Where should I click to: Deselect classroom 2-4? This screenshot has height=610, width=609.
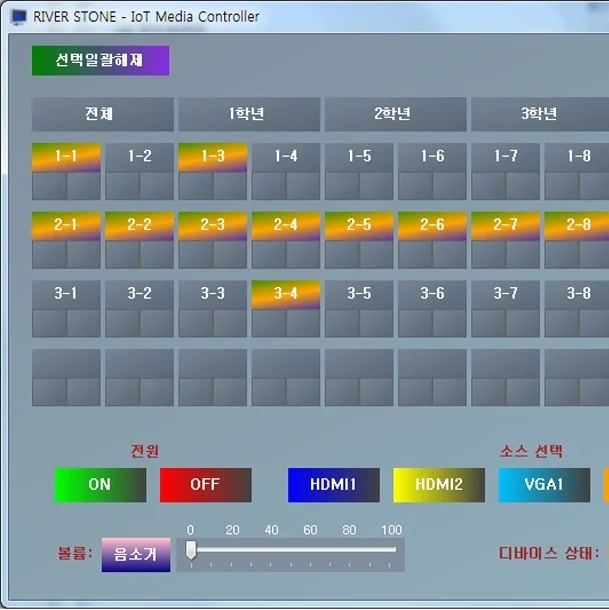(286, 226)
